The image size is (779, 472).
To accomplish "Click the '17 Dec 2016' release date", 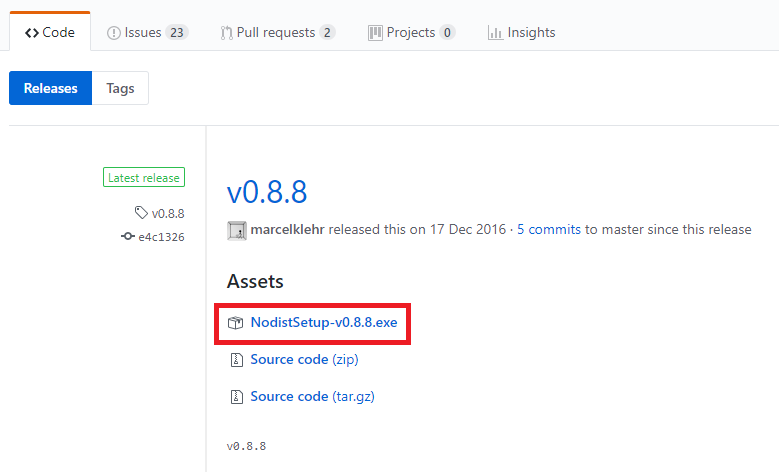I will point(467,229).
